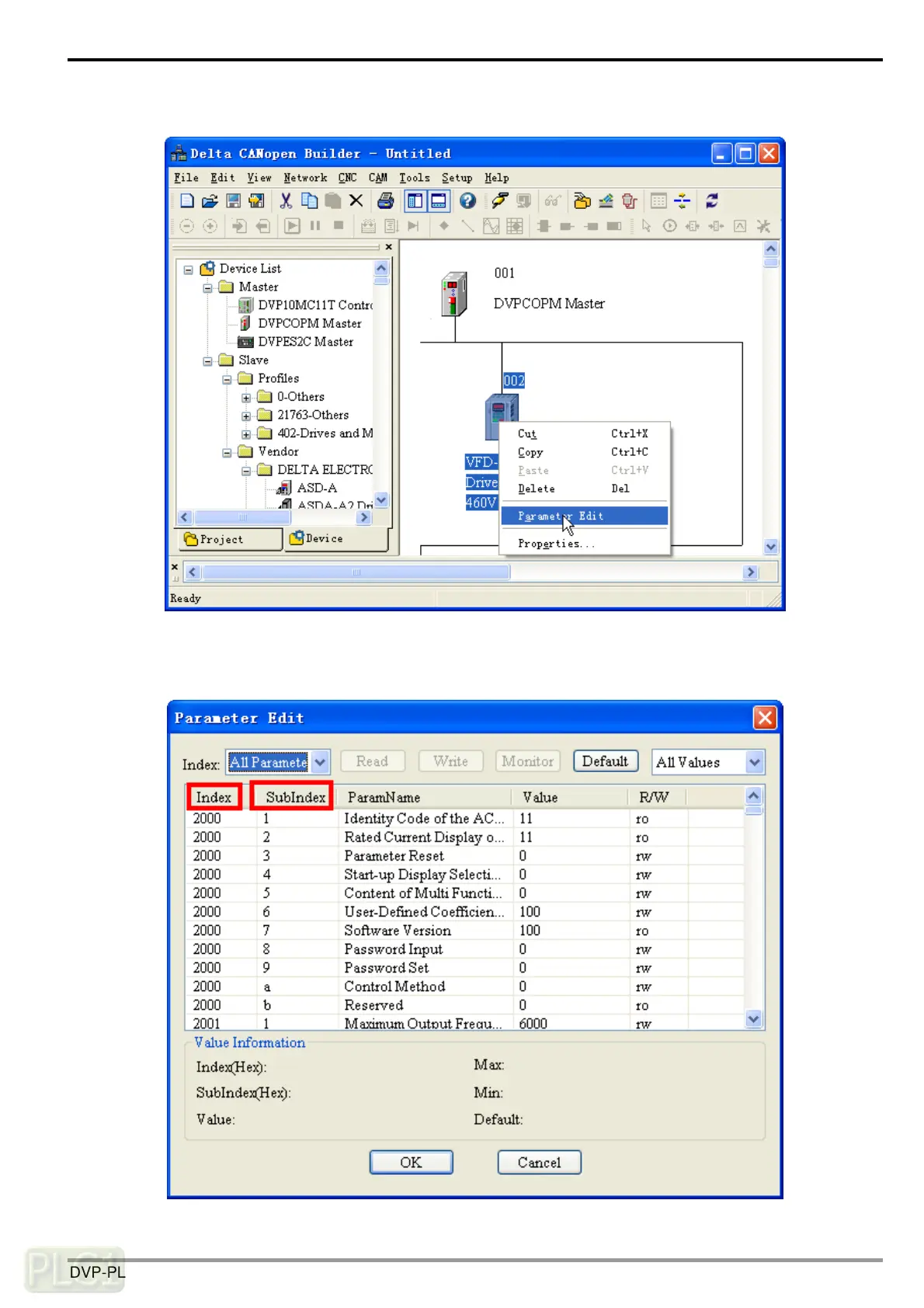Click the R/W column header

657,798
